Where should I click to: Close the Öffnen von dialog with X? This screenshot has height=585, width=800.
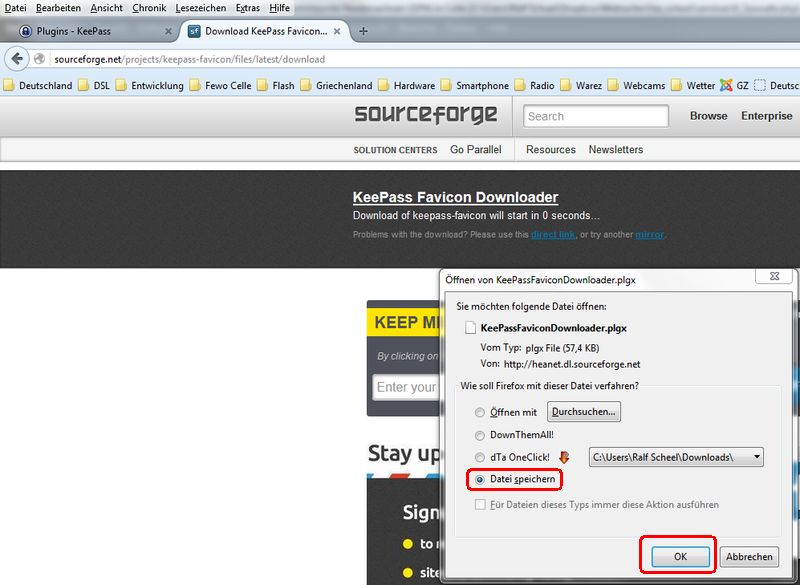tap(774, 276)
